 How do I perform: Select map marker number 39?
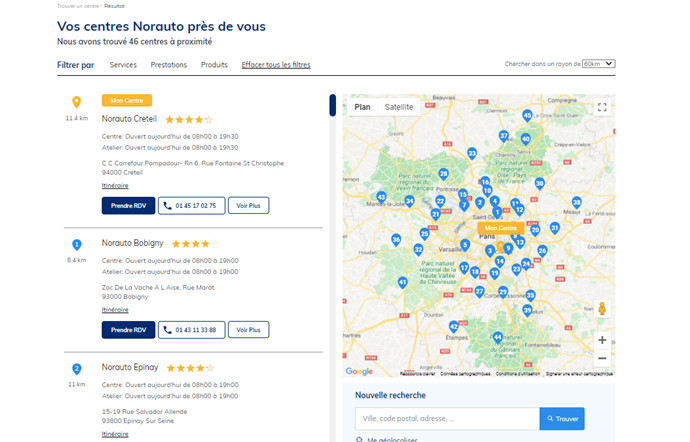[x=527, y=311]
